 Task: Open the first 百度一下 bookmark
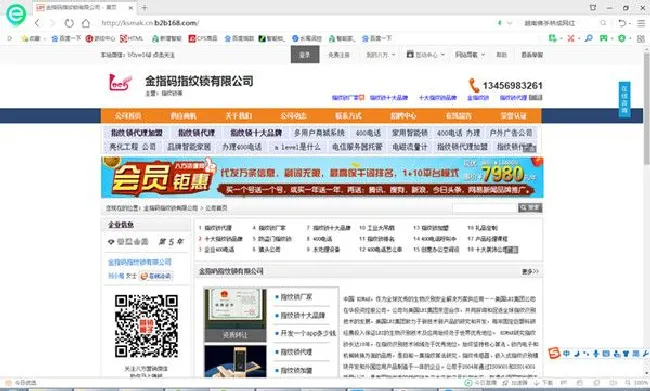(x=66, y=39)
